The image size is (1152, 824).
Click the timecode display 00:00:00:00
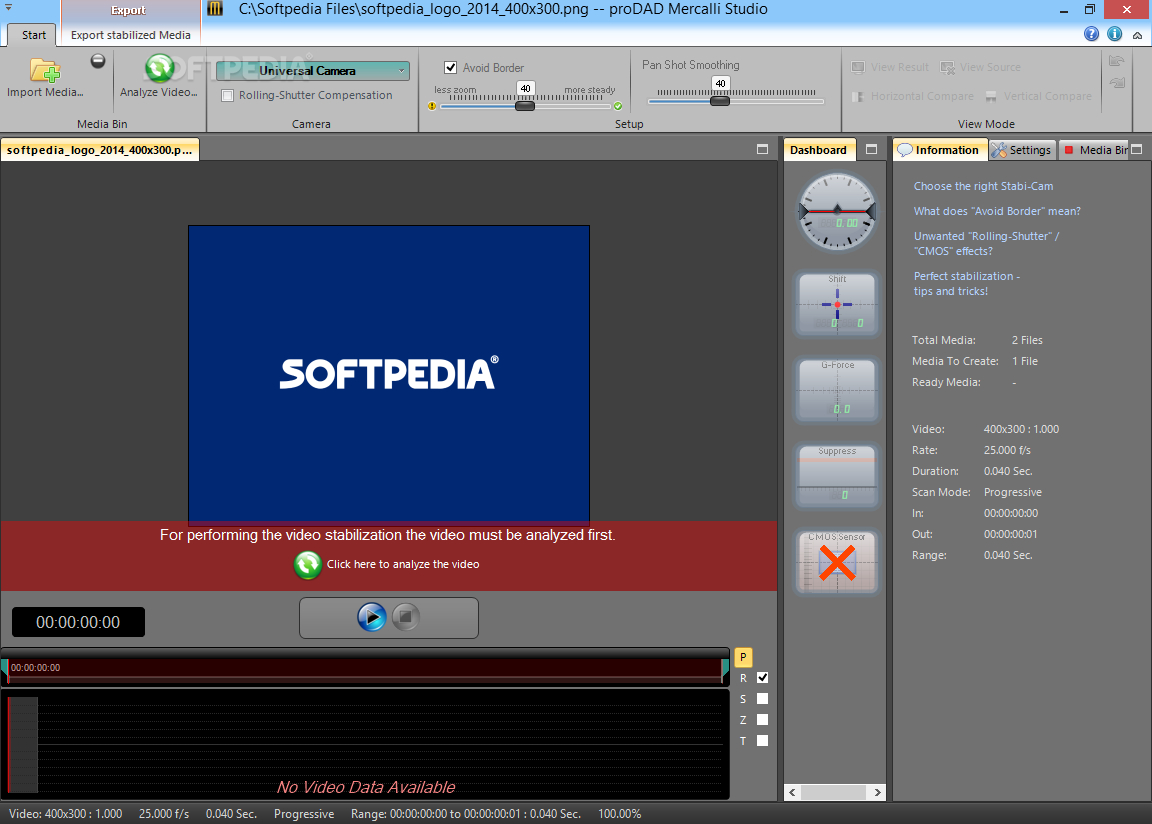click(x=78, y=622)
